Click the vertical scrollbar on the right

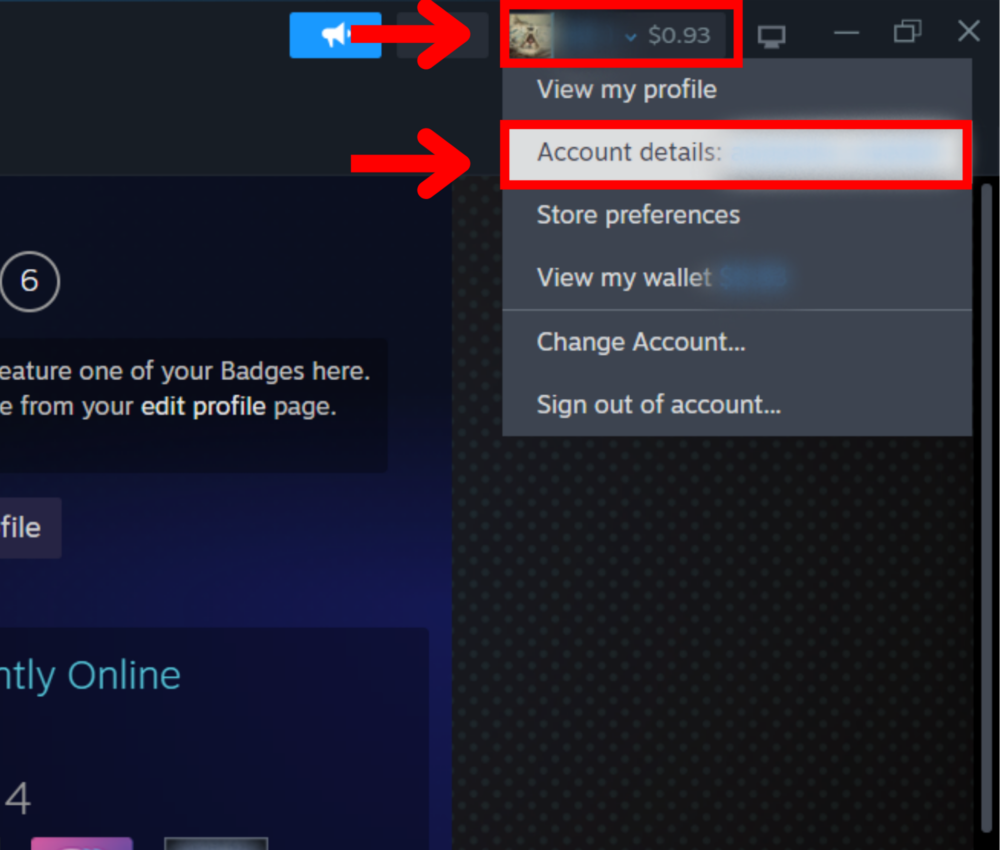pyautogui.click(x=986, y=510)
